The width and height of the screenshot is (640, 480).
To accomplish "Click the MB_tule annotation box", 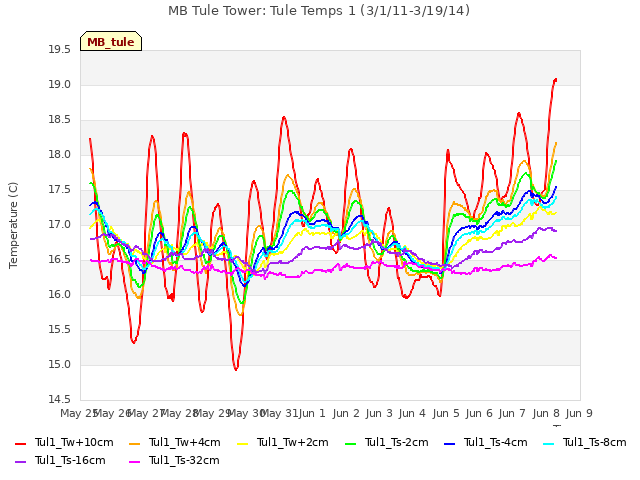I will (111, 41).
